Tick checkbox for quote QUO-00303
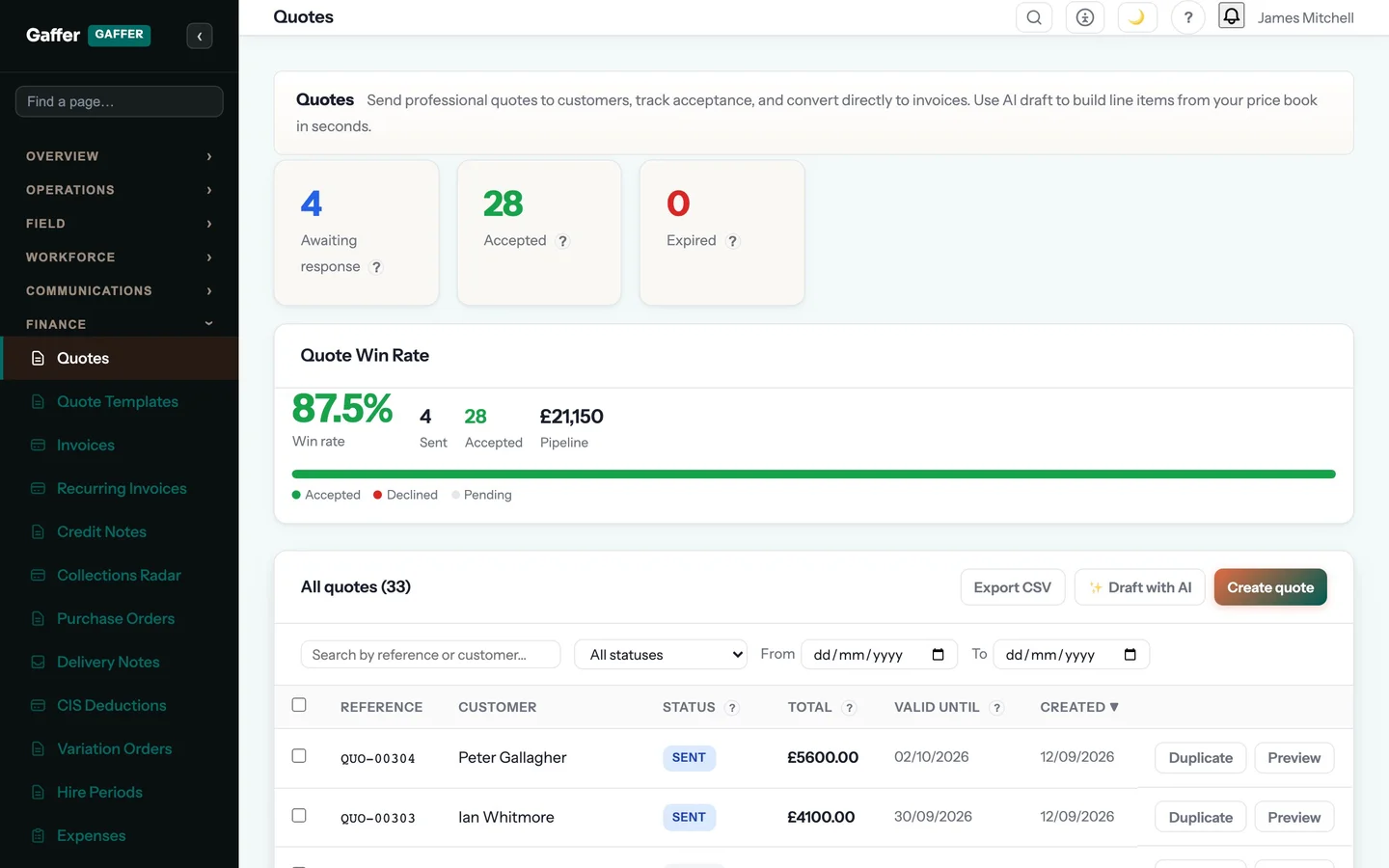1389x868 pixels. tap(299, 816)
